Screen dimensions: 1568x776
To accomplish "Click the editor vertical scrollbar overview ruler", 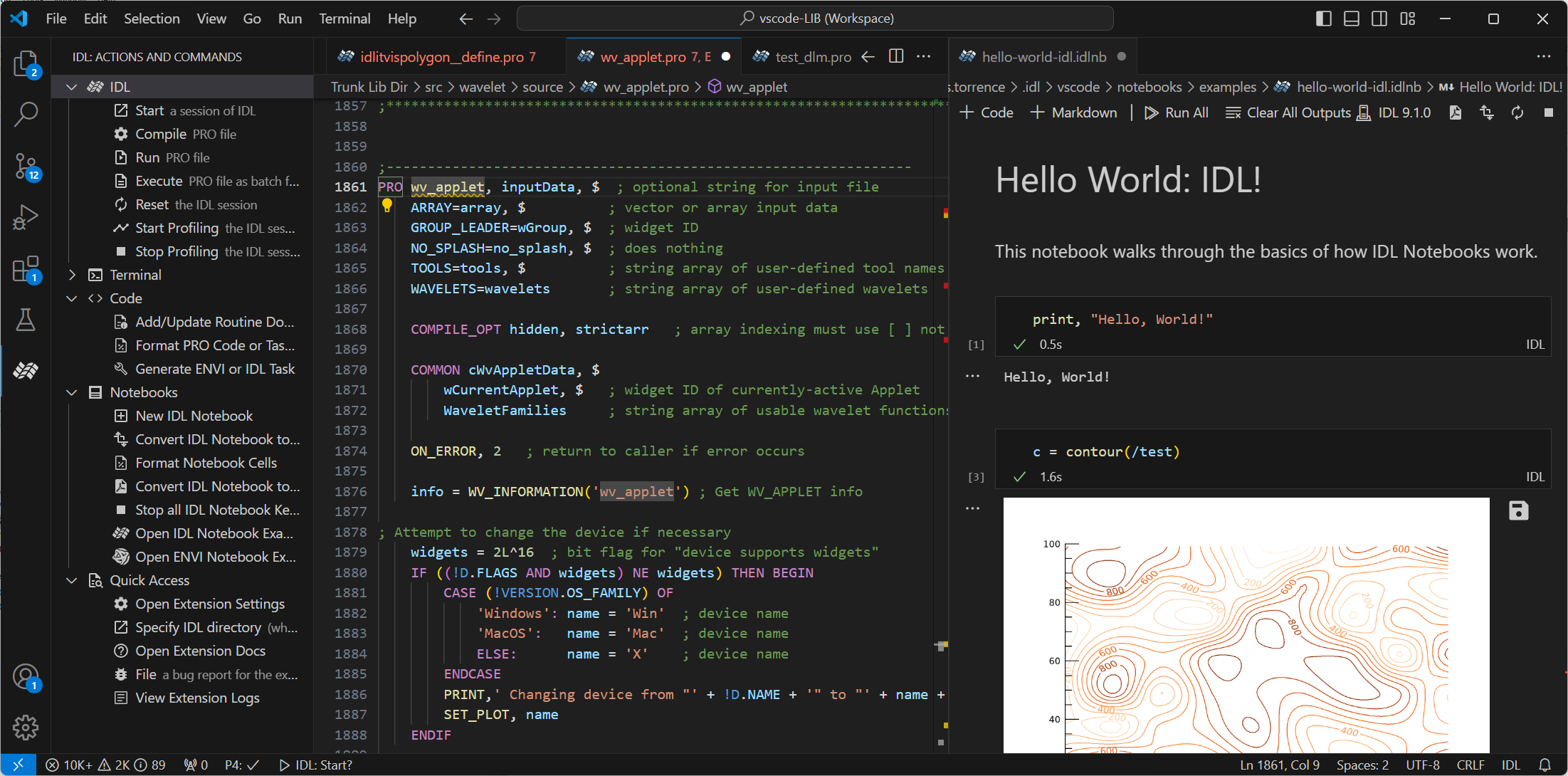I will (944, 427).
